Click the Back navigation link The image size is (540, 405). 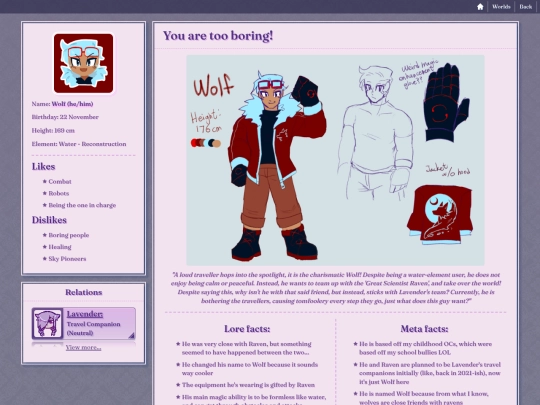coord(526,7)
